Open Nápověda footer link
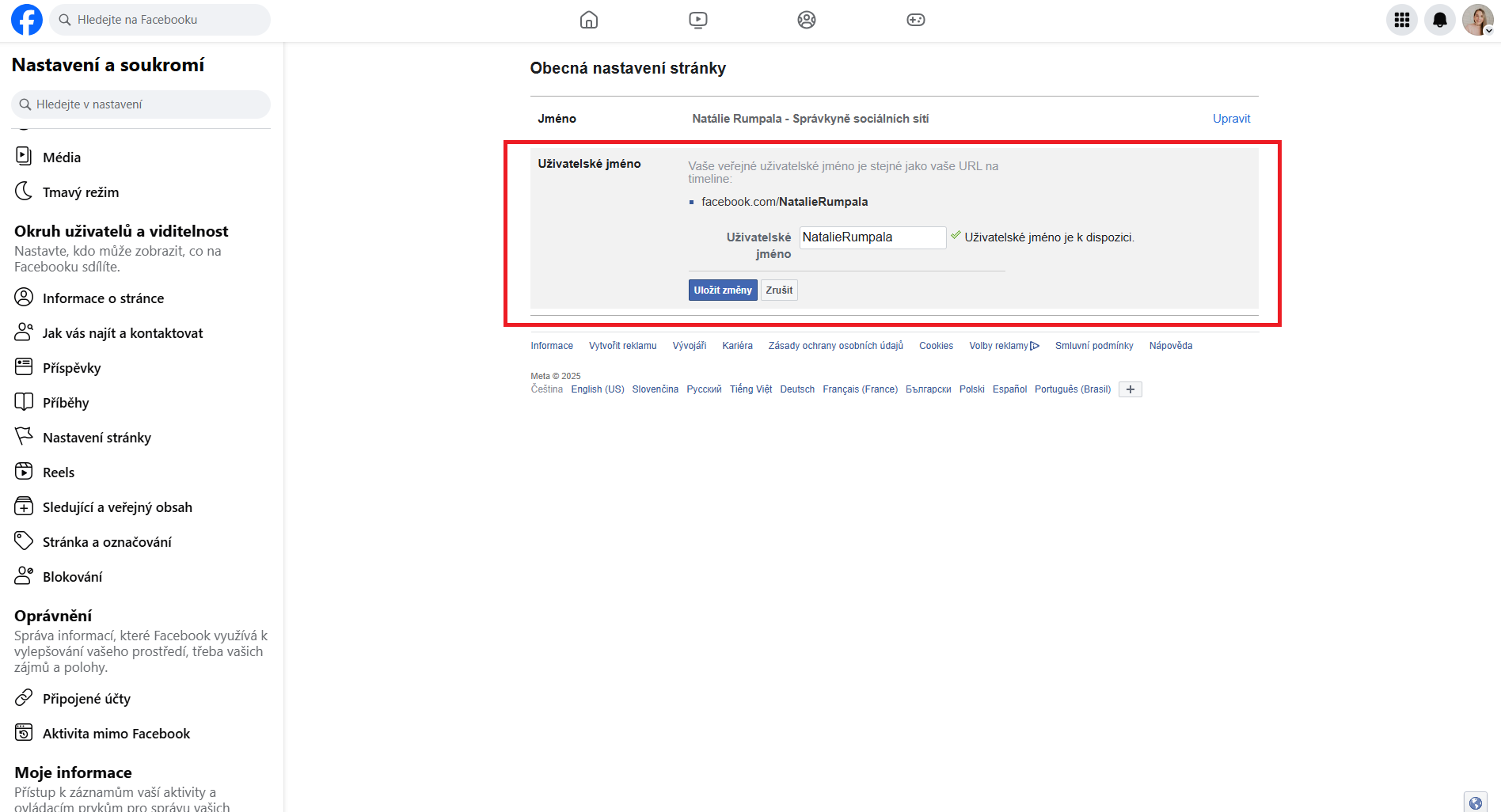The height and width of the screenshot is (812, 1501). [x=1171, y=346]
